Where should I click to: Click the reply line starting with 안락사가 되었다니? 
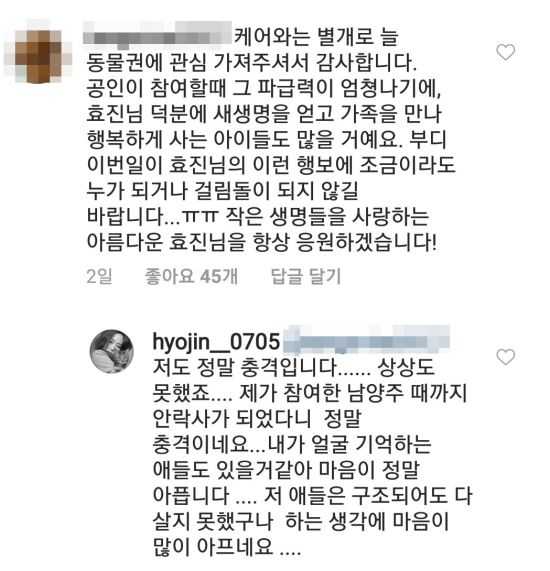tap(256, 419)
